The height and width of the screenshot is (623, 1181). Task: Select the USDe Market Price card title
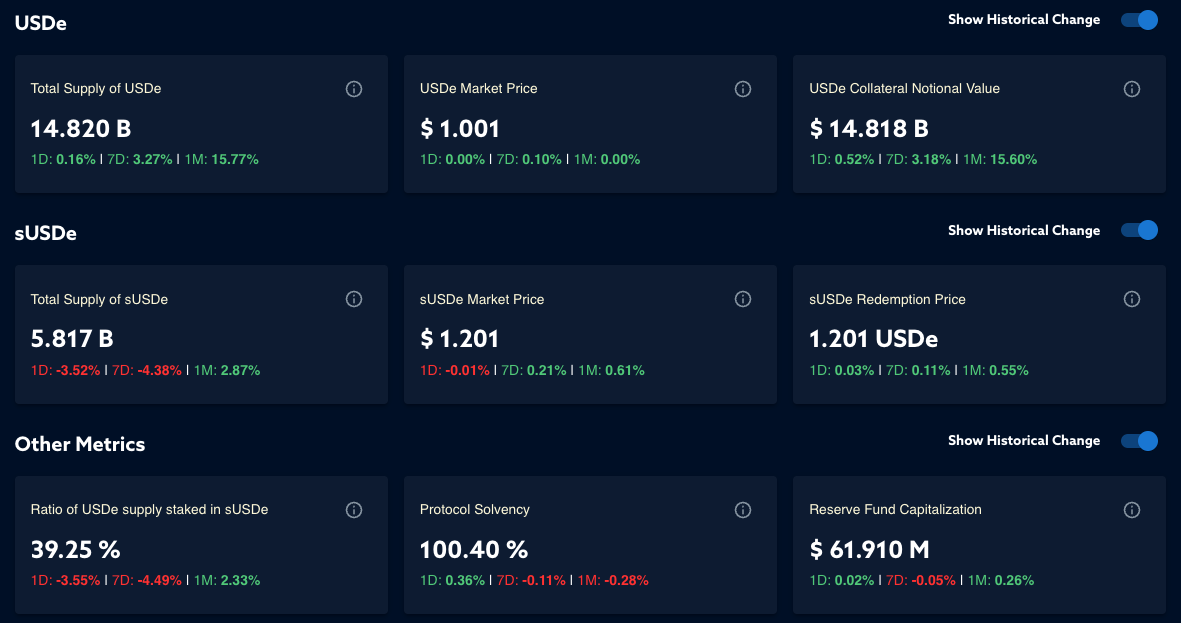pos(479,89)
